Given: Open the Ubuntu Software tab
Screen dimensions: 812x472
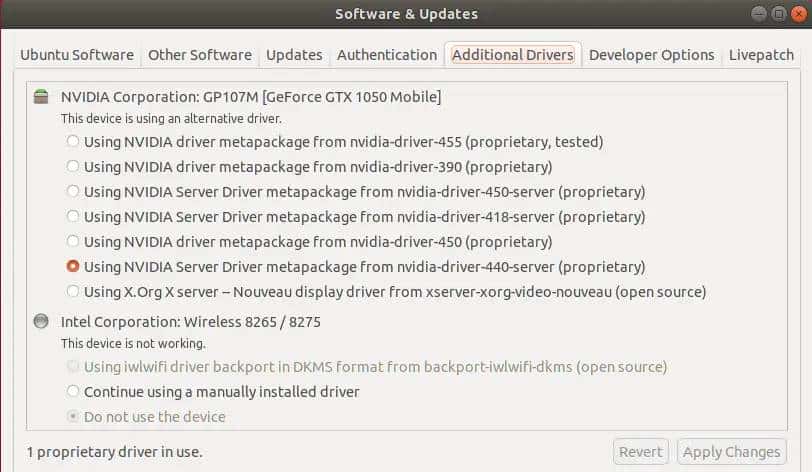Looking at the screenshot, I should (77, 55).
